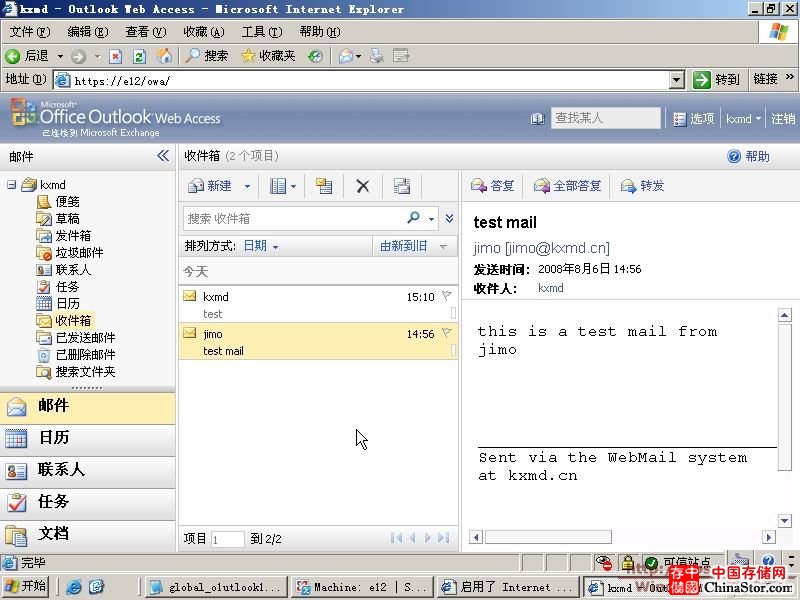This screenshot has height=600, width=800.
Task: Open the search scope dropdown arrow
Action: pyautogui.click(x=432, y=219)
